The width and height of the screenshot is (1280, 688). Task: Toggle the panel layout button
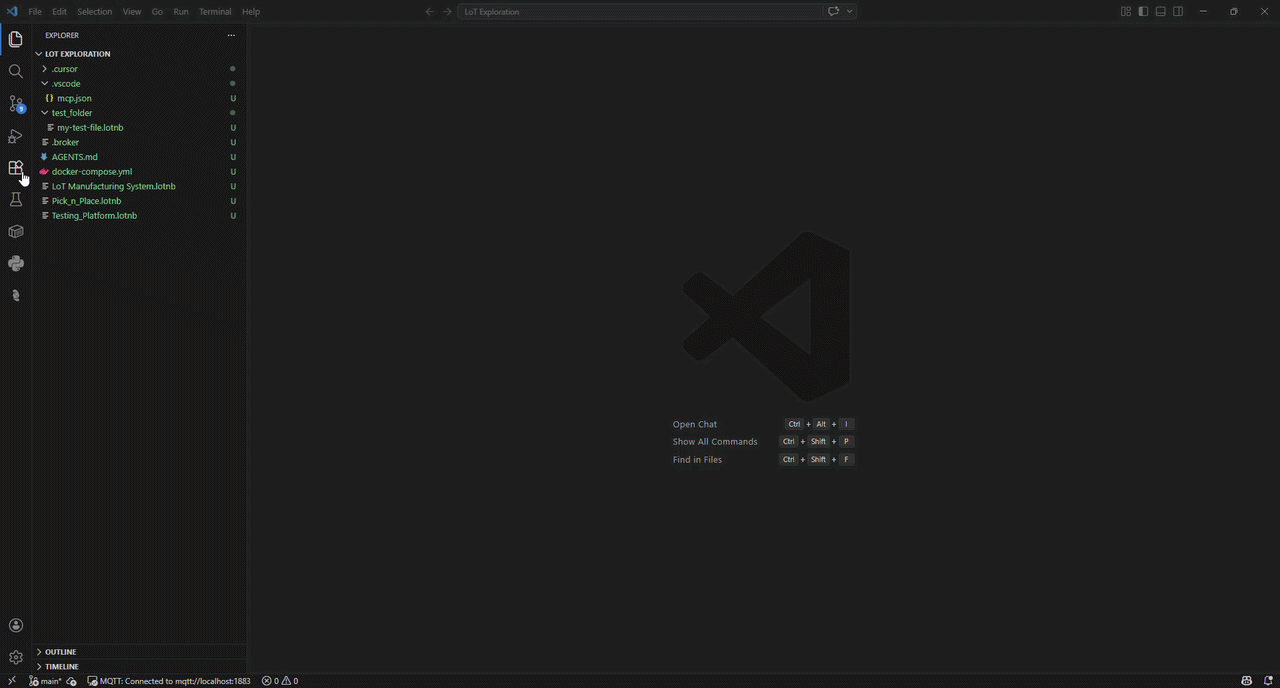coord(1158,11)
